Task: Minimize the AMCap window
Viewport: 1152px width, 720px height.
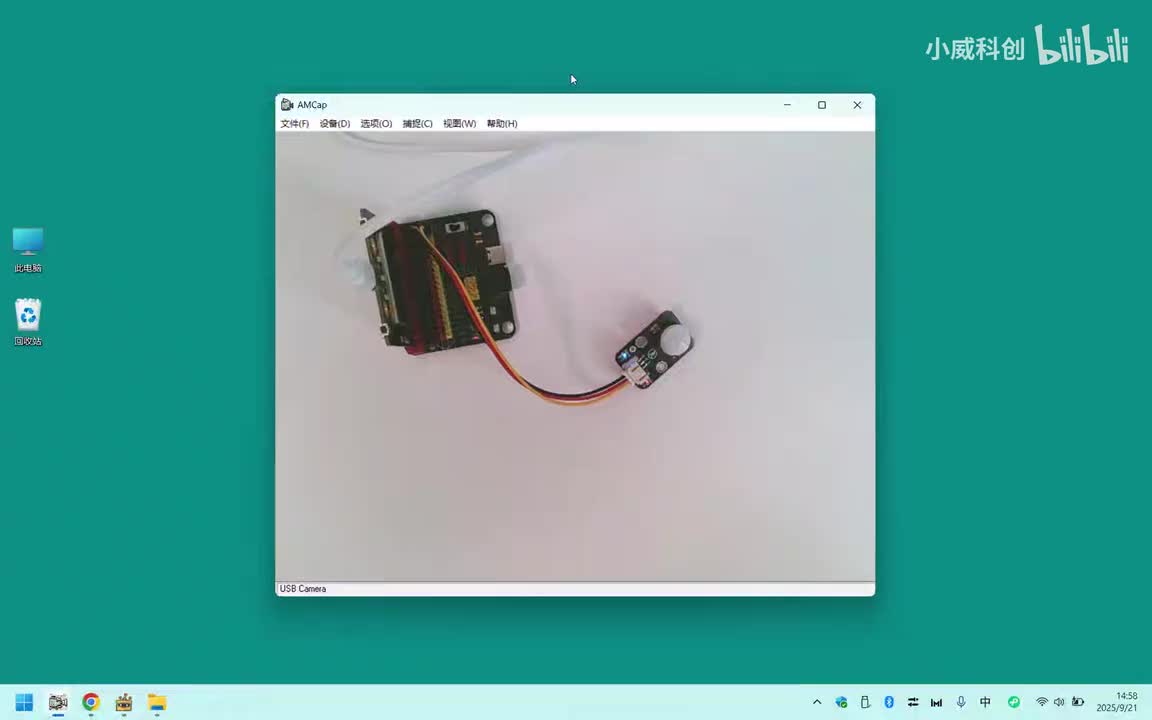Action: point(787,105)
